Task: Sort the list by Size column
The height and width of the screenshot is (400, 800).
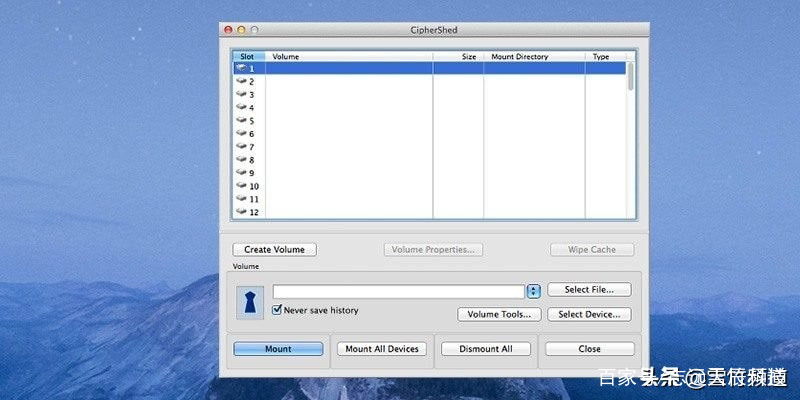Action: coord(458,57)
